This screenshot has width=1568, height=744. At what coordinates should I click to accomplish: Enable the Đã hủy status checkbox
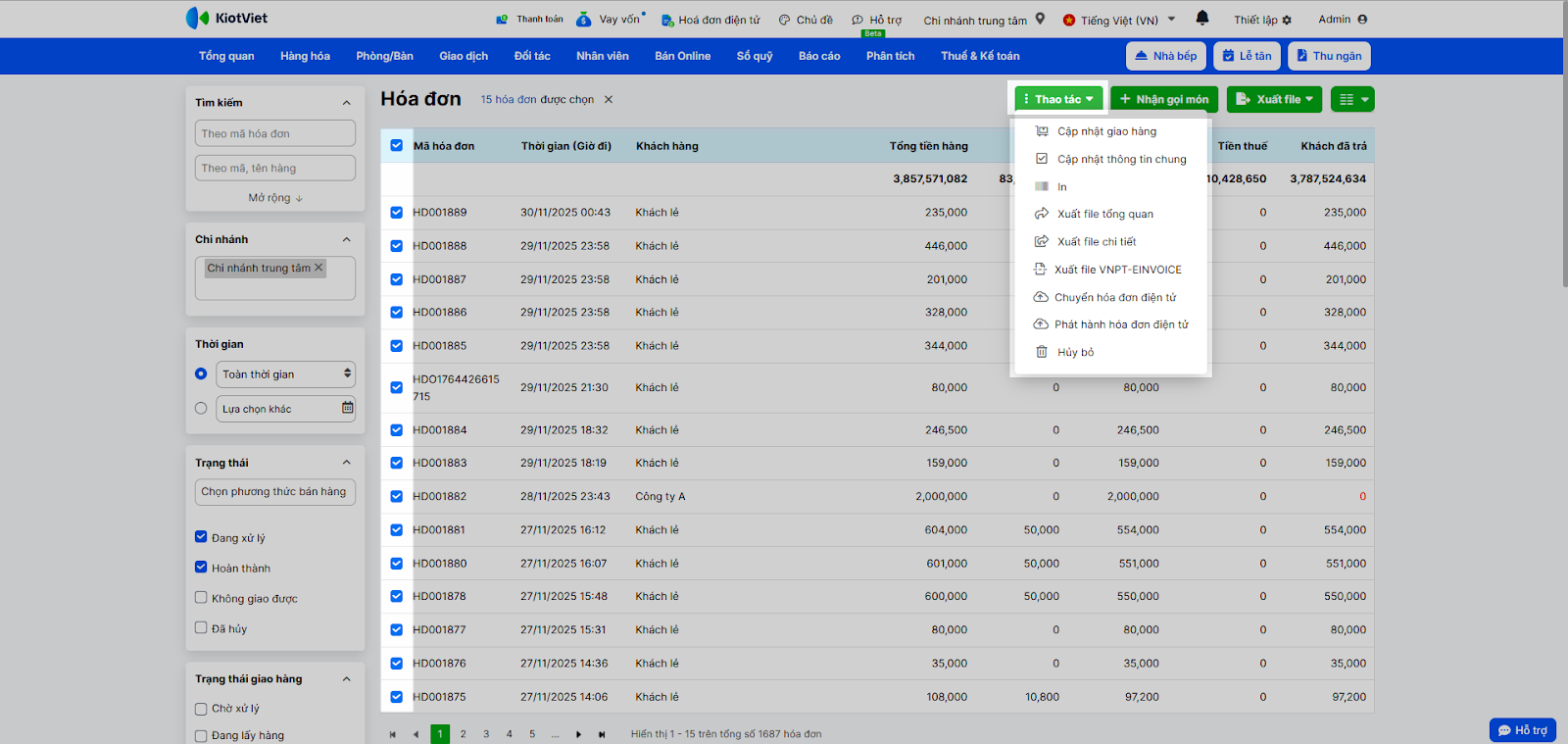pos(201,628)
